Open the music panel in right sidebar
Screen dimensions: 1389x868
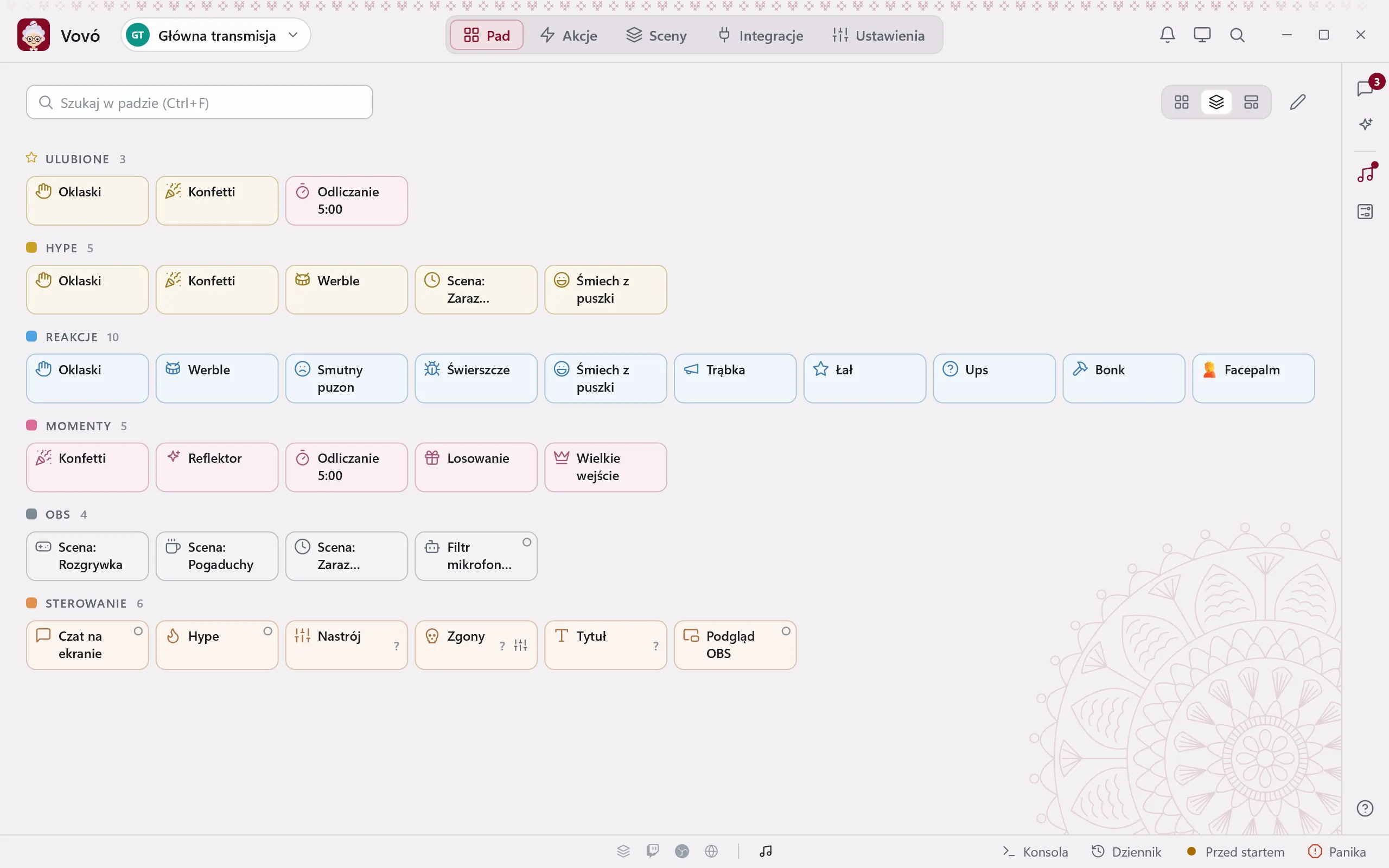point(1366,173)
